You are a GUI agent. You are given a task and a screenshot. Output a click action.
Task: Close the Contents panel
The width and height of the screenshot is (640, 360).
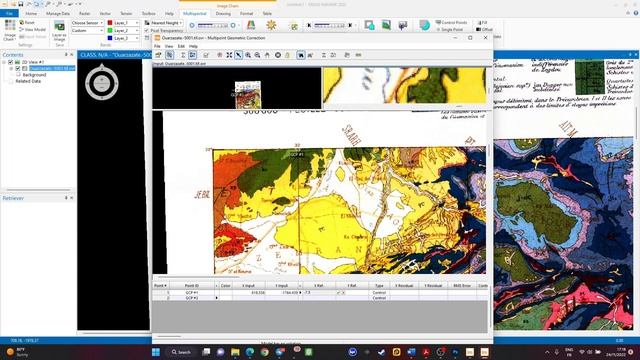click(x=72, y=55)
